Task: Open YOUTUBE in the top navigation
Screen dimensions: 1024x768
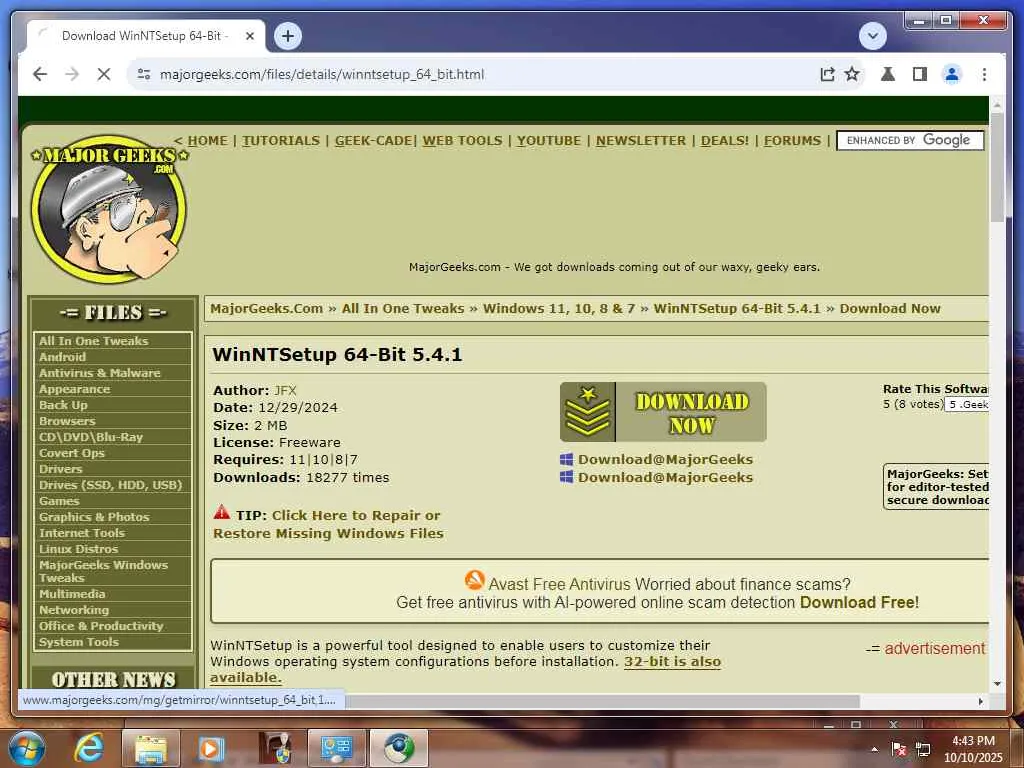Action: tap(549, 140)
